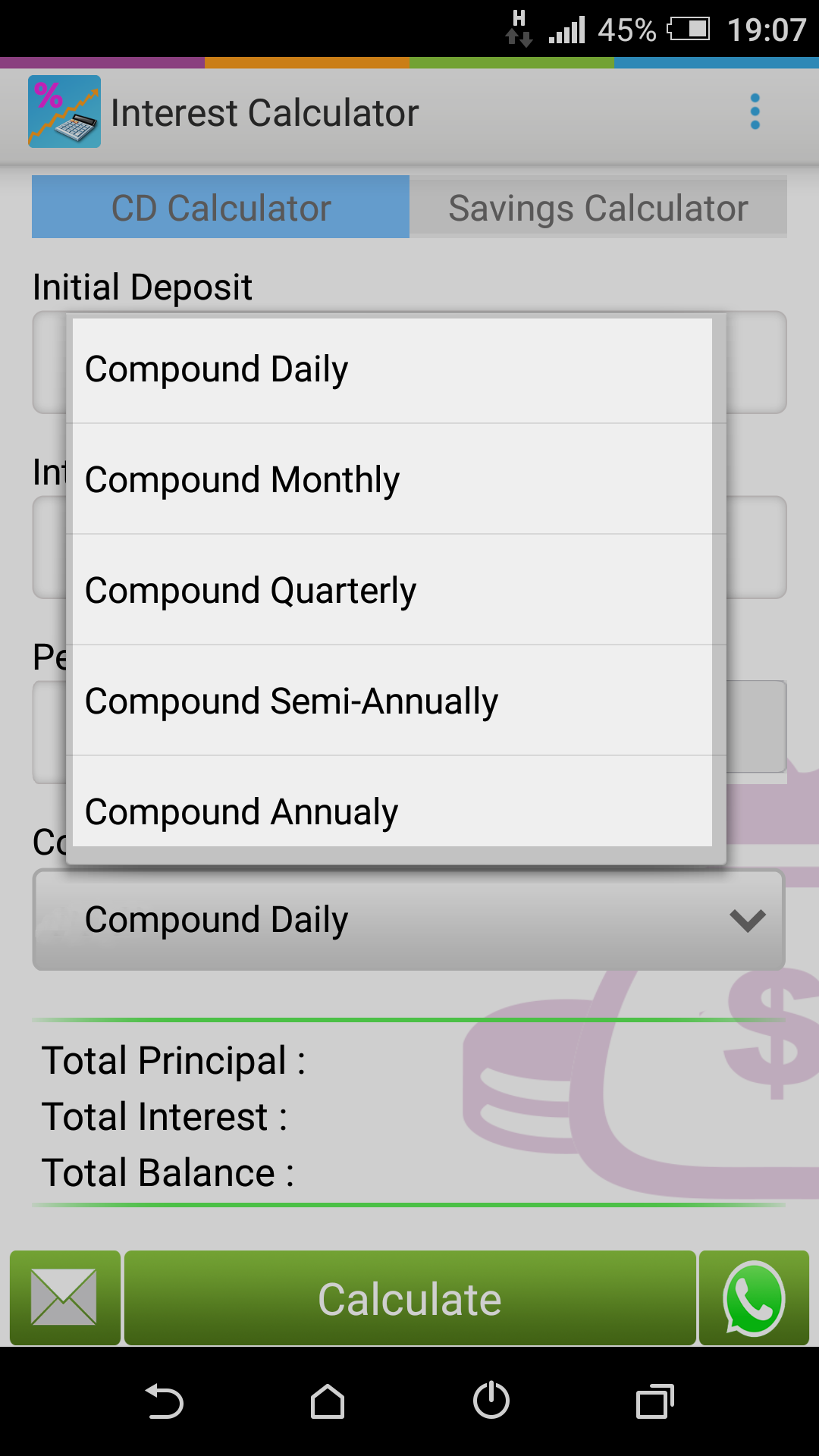Tap the Initial Deposit input field
The height and width of the screenshot is (1456, 819).
756,362
